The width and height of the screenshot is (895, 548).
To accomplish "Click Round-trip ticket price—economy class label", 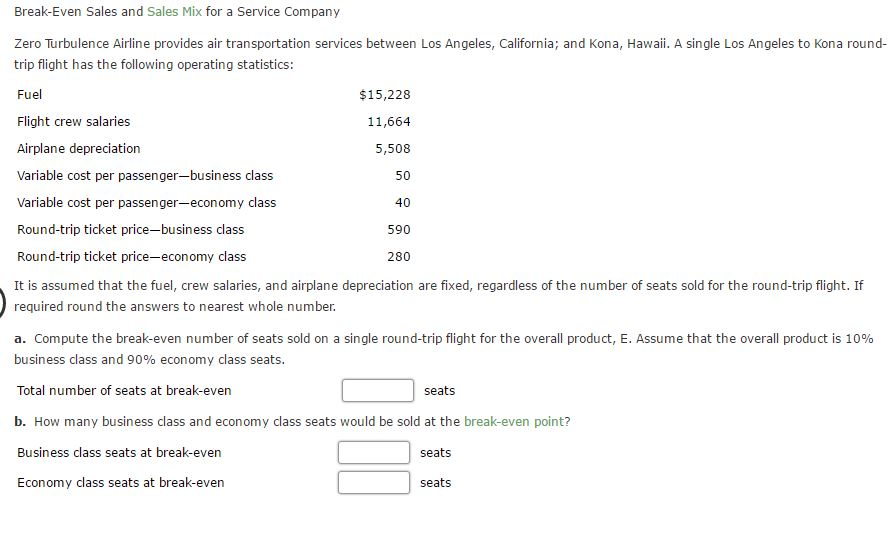I will click(131, 257).
